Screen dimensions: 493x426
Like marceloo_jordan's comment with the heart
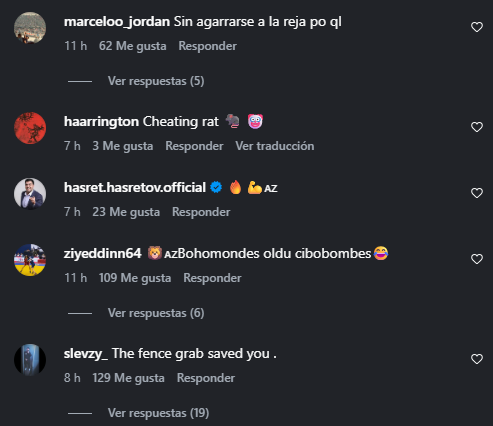(477, 27)
